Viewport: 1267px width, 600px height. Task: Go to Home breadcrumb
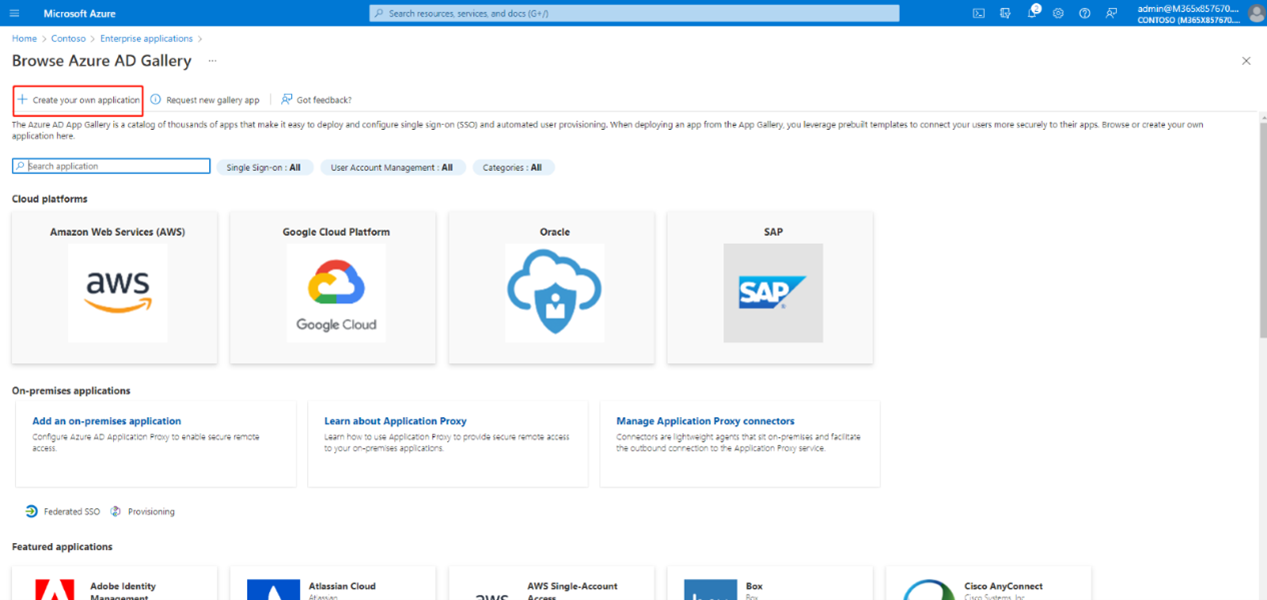[x=24, y=39]
